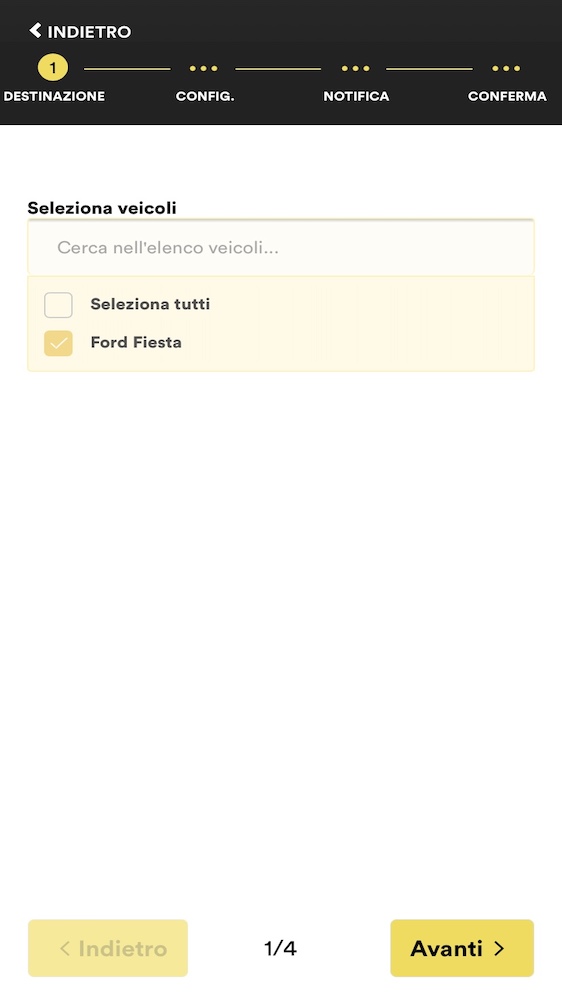Click the three dots above CONFERMA
This screenshot has height=1000, width=562.
click(x=507, y=68)
